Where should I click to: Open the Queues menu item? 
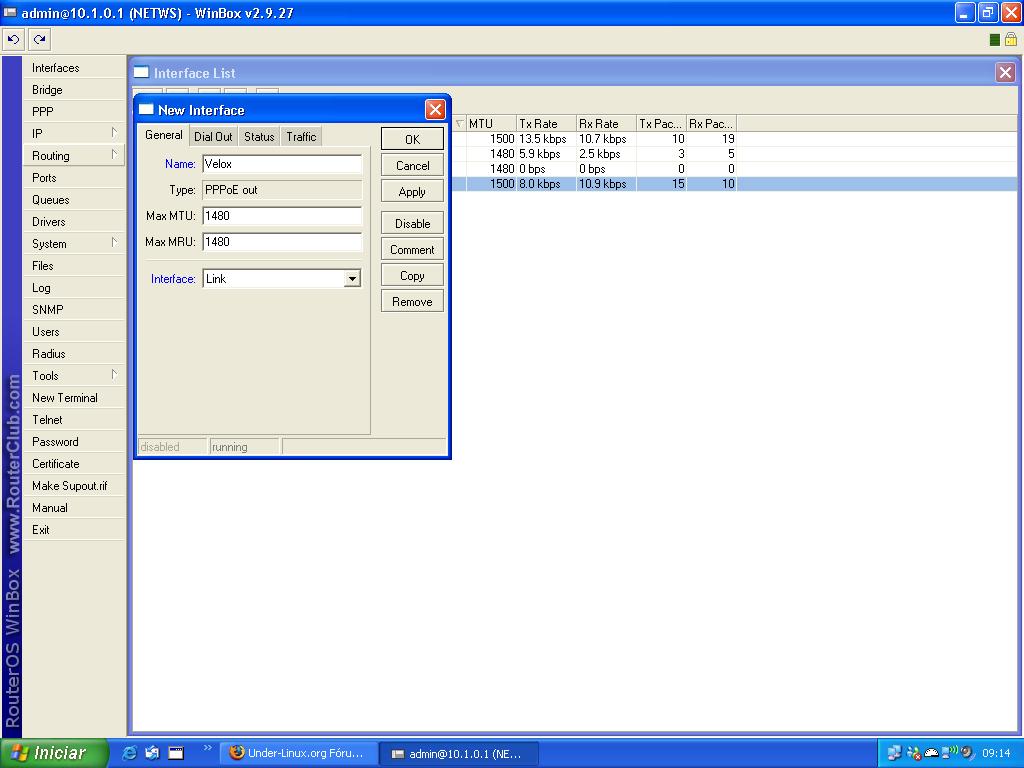[74, 200]
